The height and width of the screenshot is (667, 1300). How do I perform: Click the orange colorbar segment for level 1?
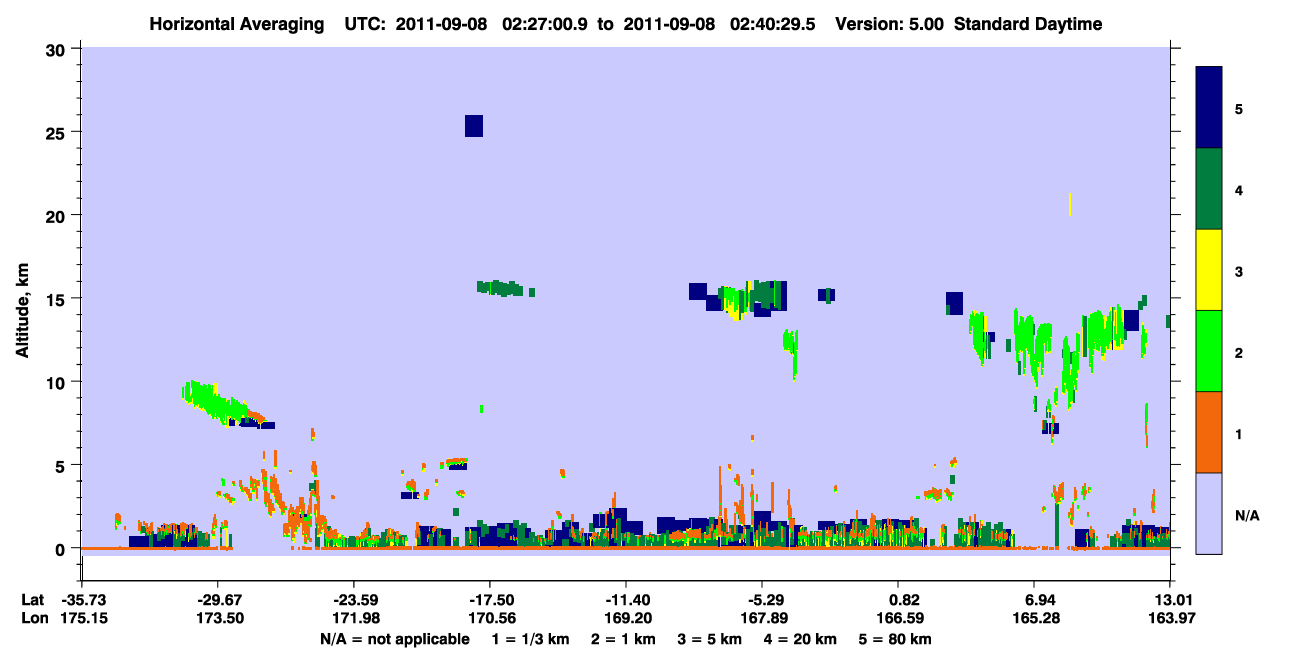pos(1209,432)
